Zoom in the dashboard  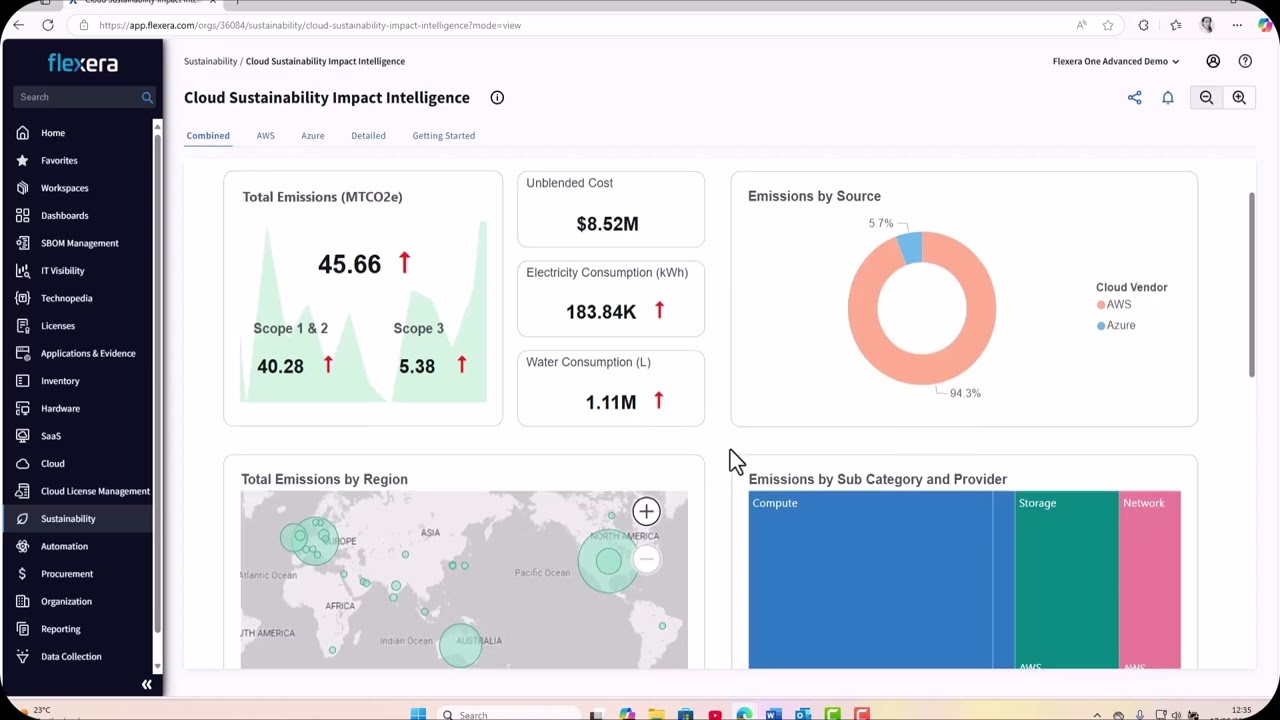coord(1239,97)
